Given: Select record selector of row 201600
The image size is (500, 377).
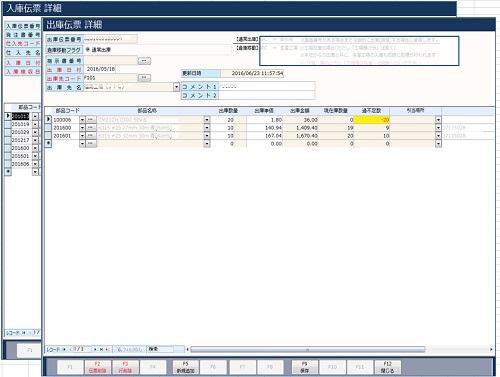Looking at the screenshot, I should click(x=48, y=128).
